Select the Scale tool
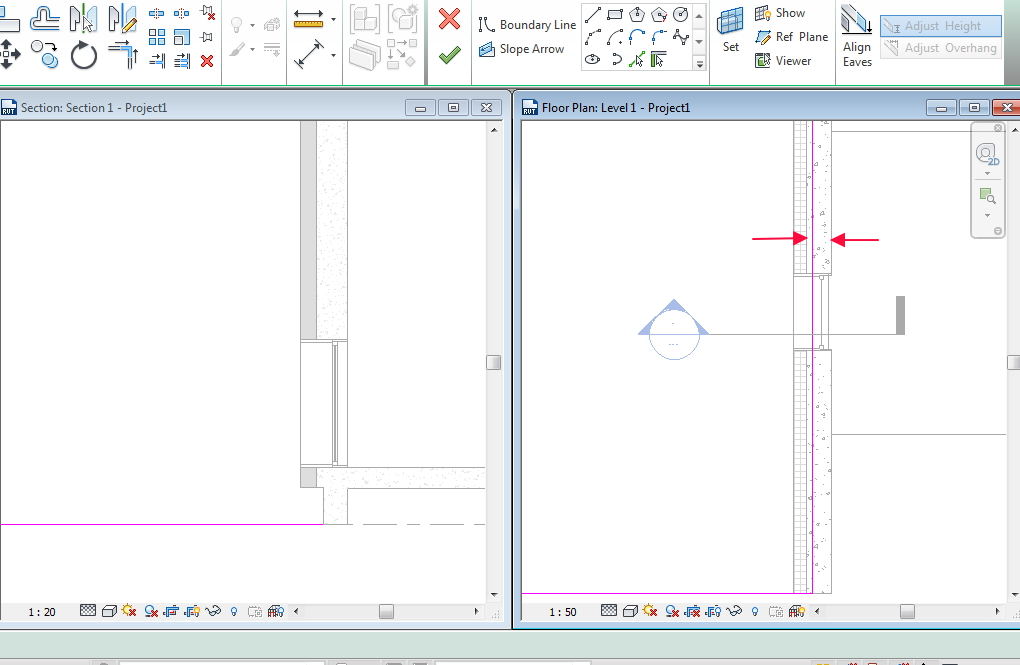1020x665 pixels. coord(182,36)
